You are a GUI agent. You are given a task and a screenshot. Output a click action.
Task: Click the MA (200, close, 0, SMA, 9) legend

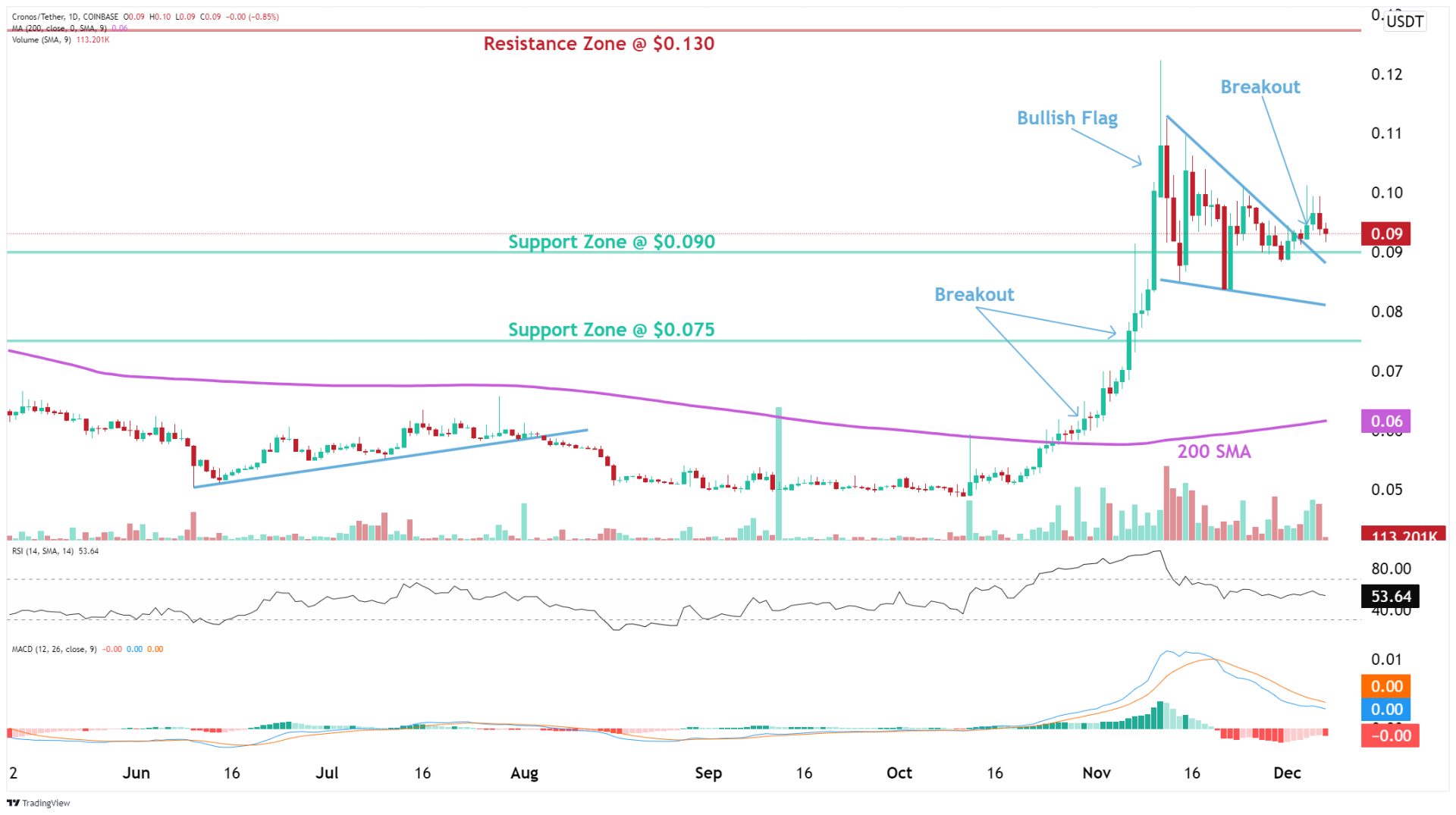[x=59, y=27]
